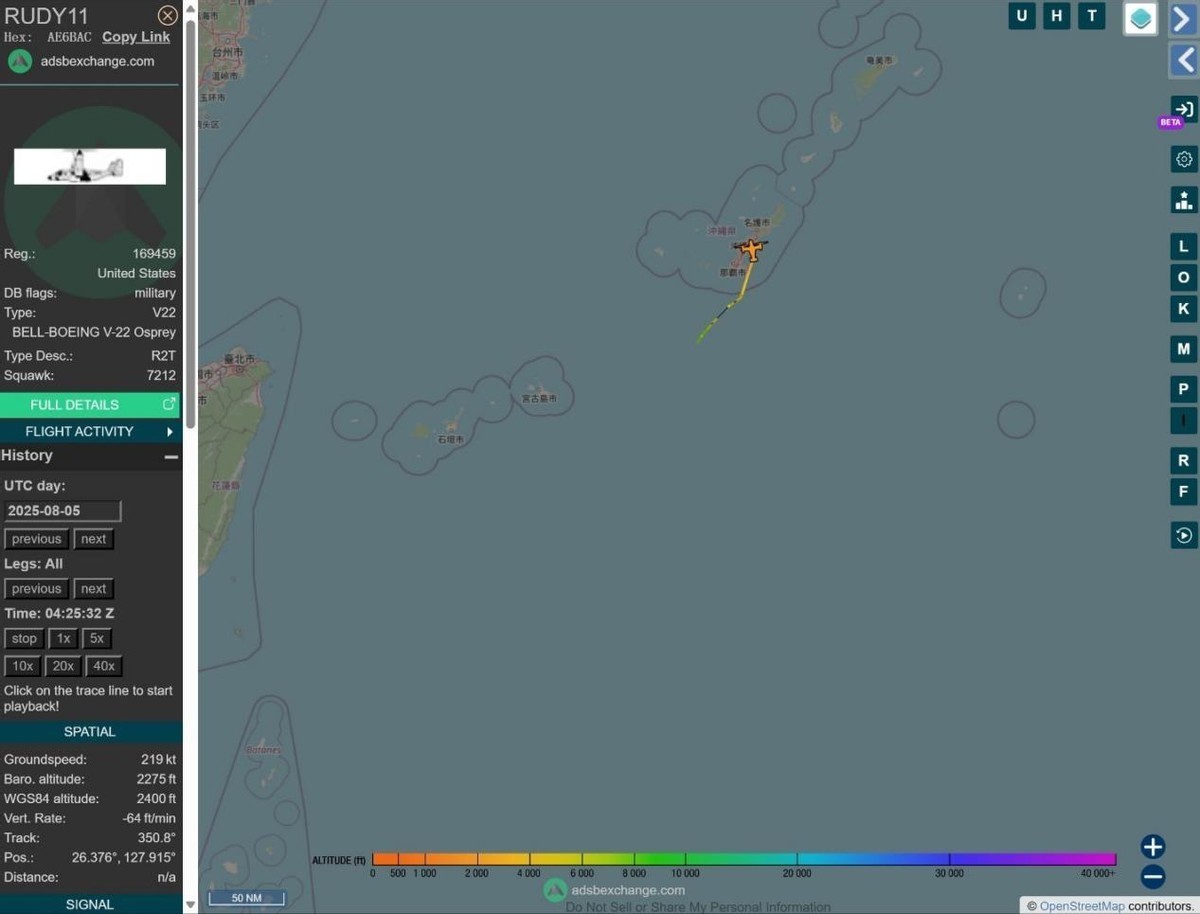
Task: Click the replay playback icon
Action: [x=1184, y=535]
